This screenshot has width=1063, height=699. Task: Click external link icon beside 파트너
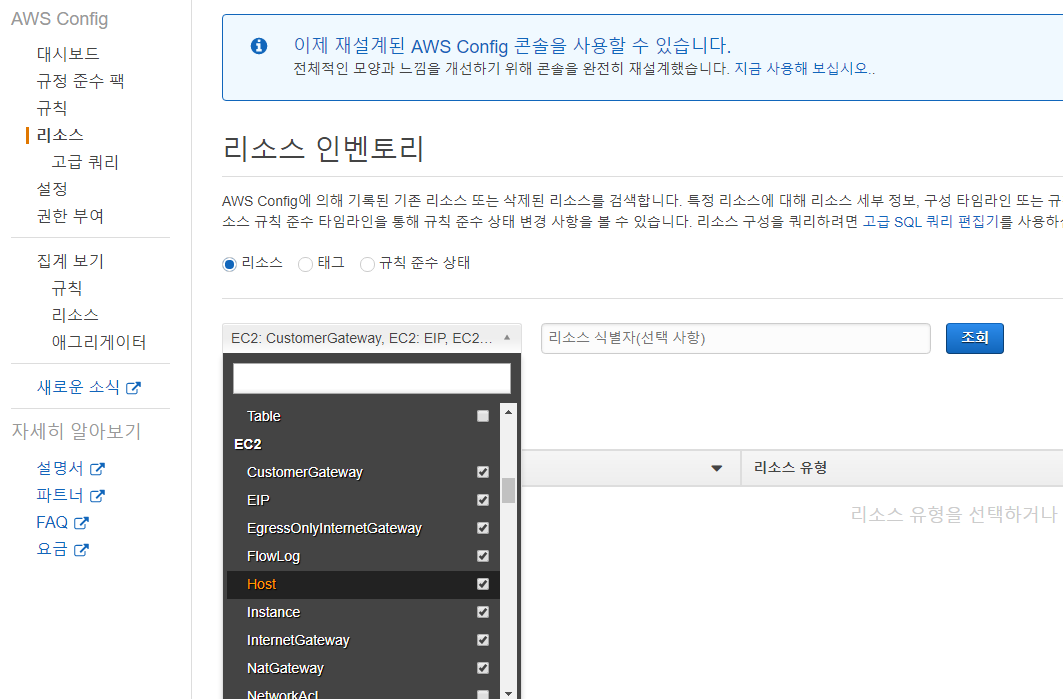(98, 496)
